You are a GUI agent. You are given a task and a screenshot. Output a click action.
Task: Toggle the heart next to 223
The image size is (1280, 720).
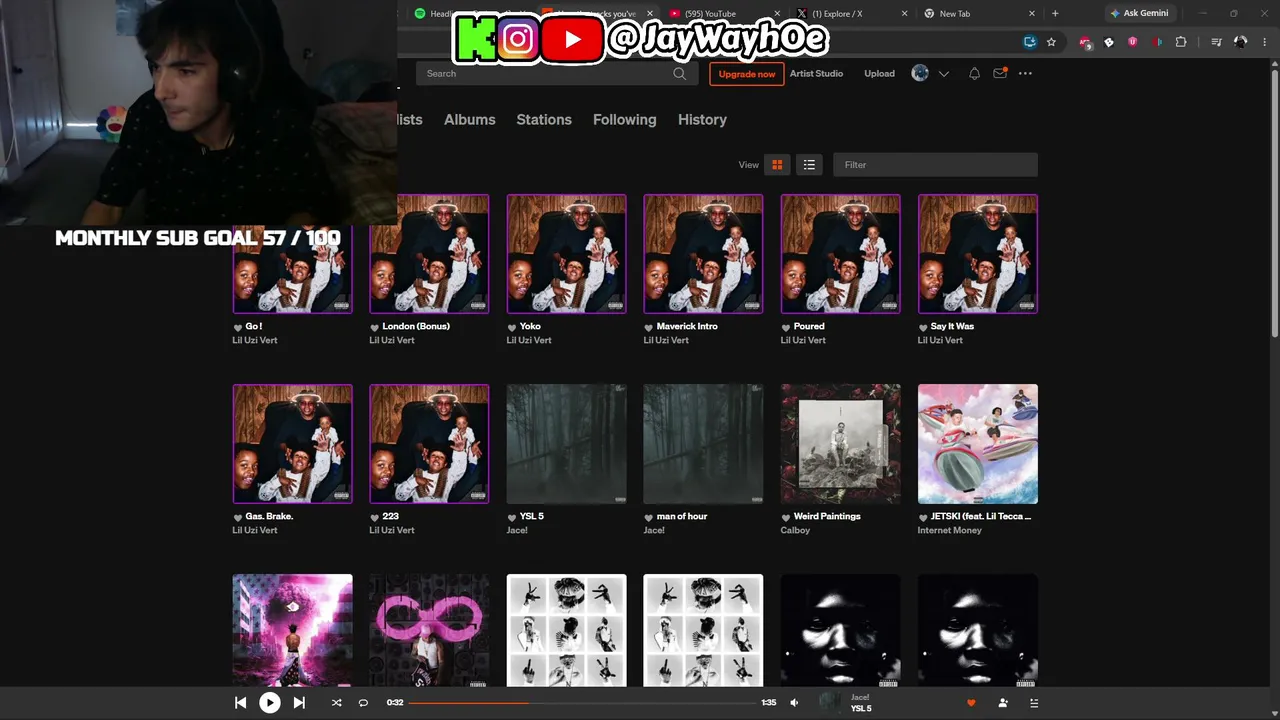coord(375,517)
